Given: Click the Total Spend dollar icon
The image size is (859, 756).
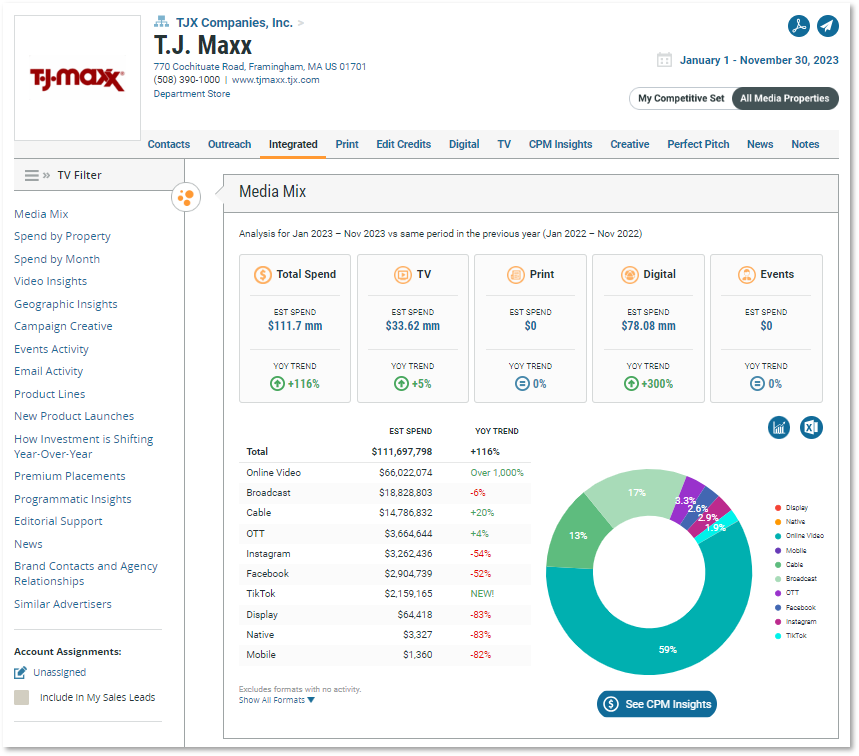Looking at the screenshot, I should point(263,274).
